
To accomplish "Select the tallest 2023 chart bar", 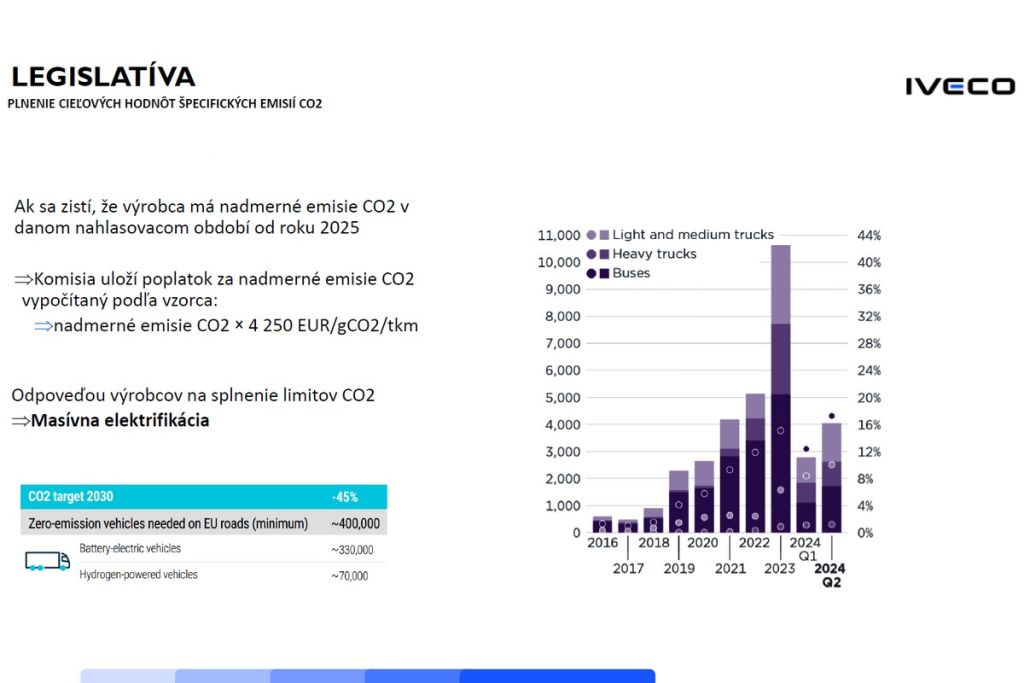I will tap(780, 390).
